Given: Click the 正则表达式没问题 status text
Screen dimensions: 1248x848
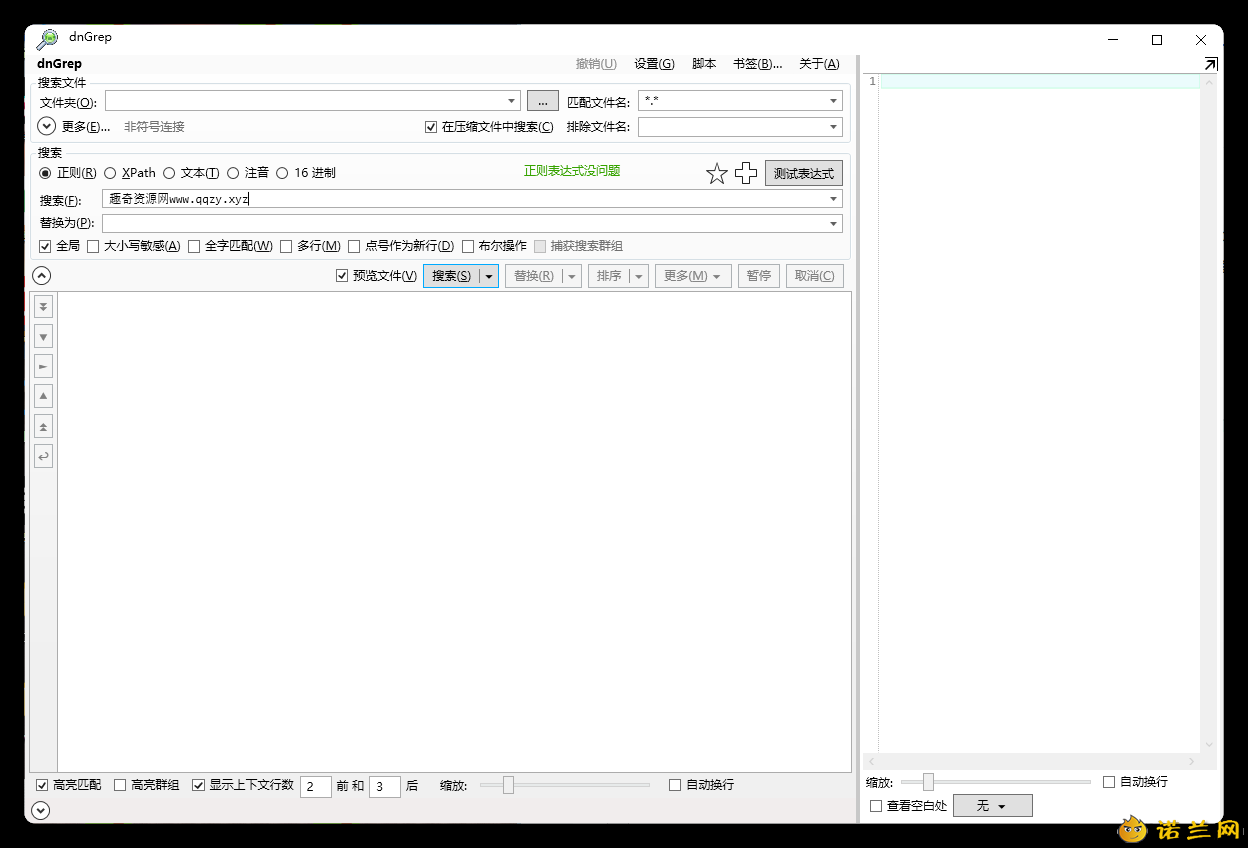Looking at the screenshot, I should [572, 171].
